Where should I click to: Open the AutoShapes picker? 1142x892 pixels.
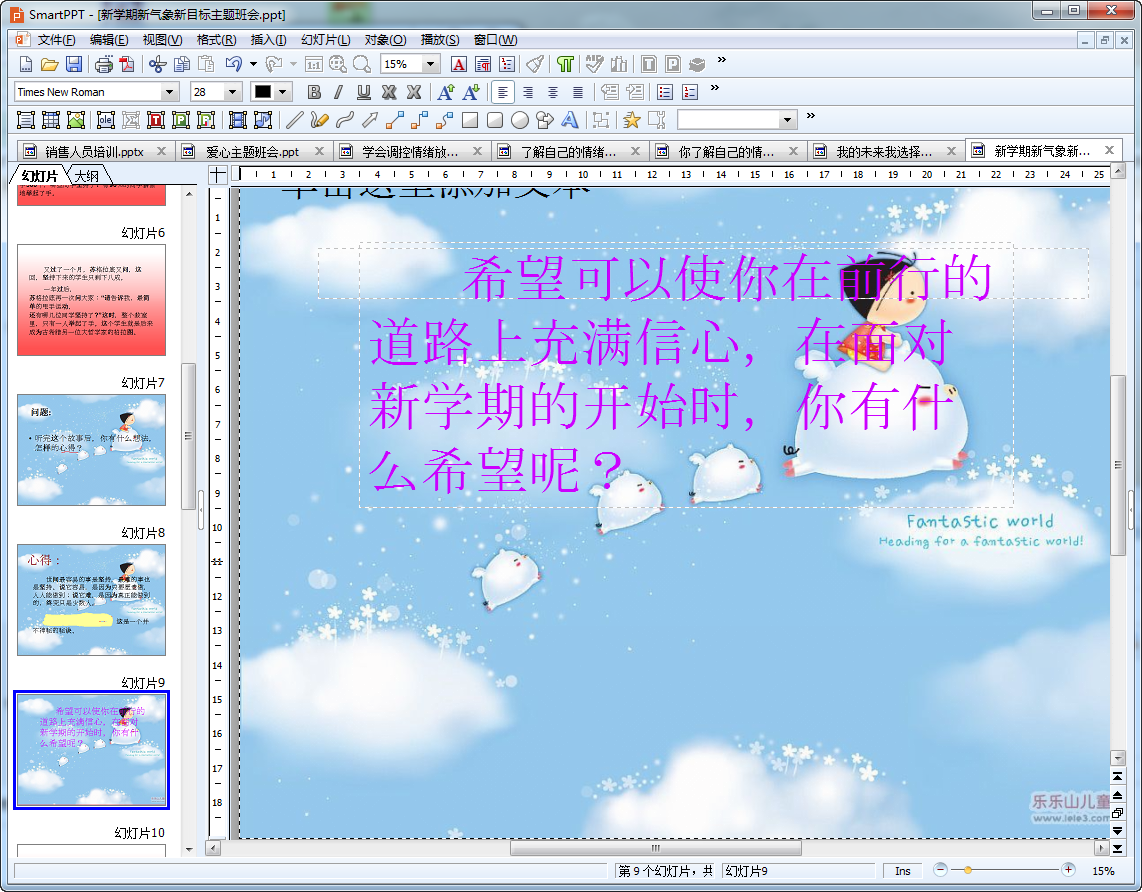544,119
